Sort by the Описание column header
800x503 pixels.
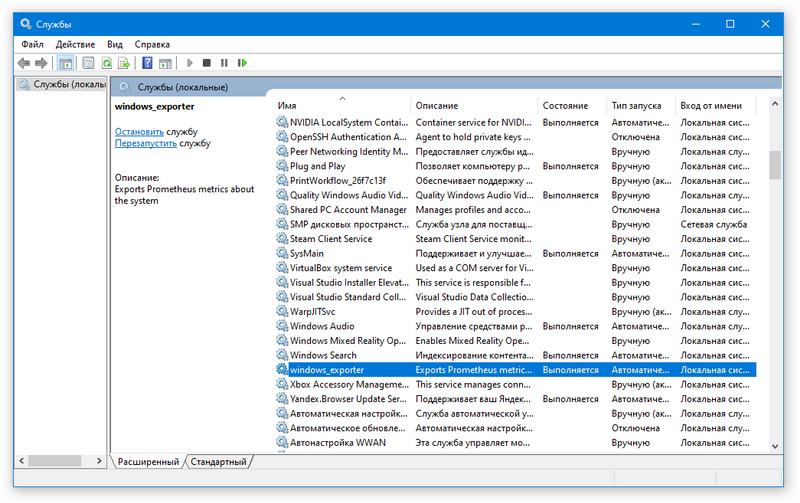tap(474, 105)
